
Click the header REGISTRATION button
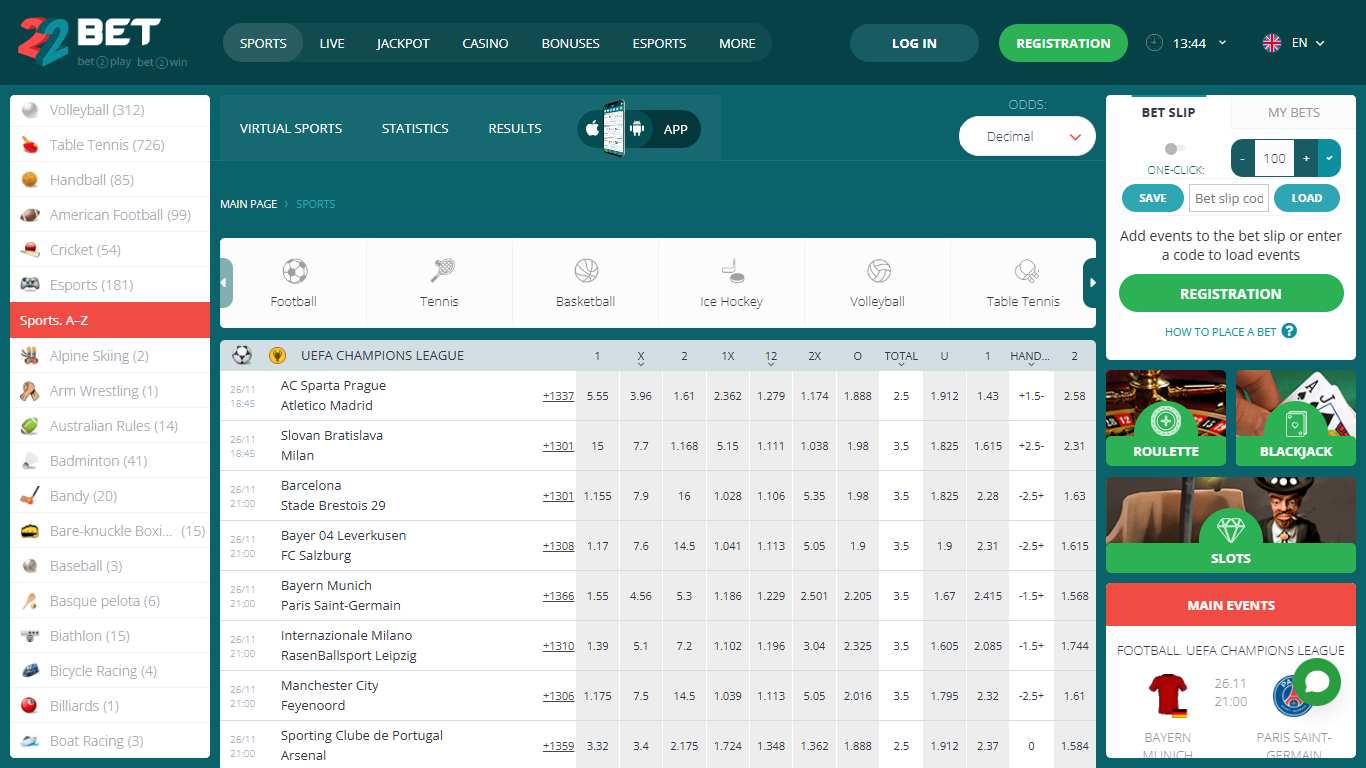[1063, 43]
